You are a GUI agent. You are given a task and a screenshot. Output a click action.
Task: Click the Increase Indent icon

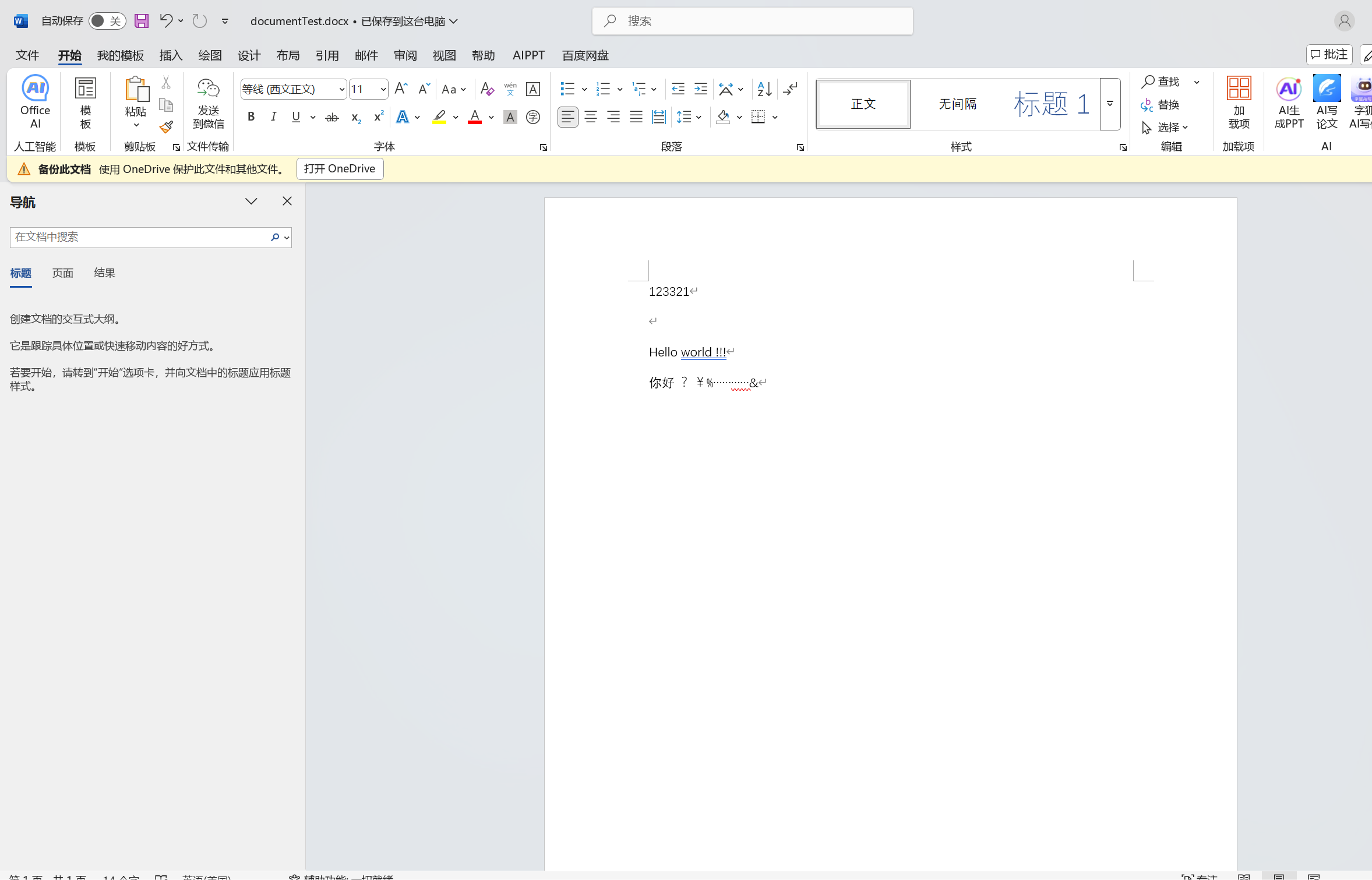point(700,89)
